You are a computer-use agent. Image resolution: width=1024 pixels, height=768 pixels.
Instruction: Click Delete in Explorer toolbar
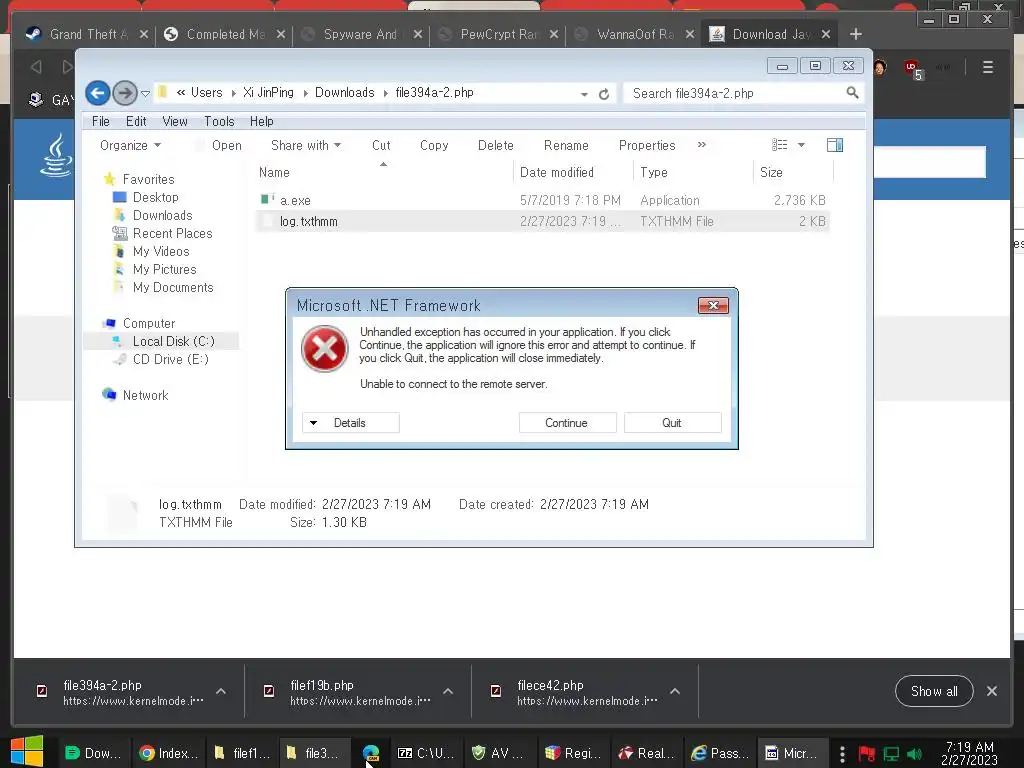point(495,146)
